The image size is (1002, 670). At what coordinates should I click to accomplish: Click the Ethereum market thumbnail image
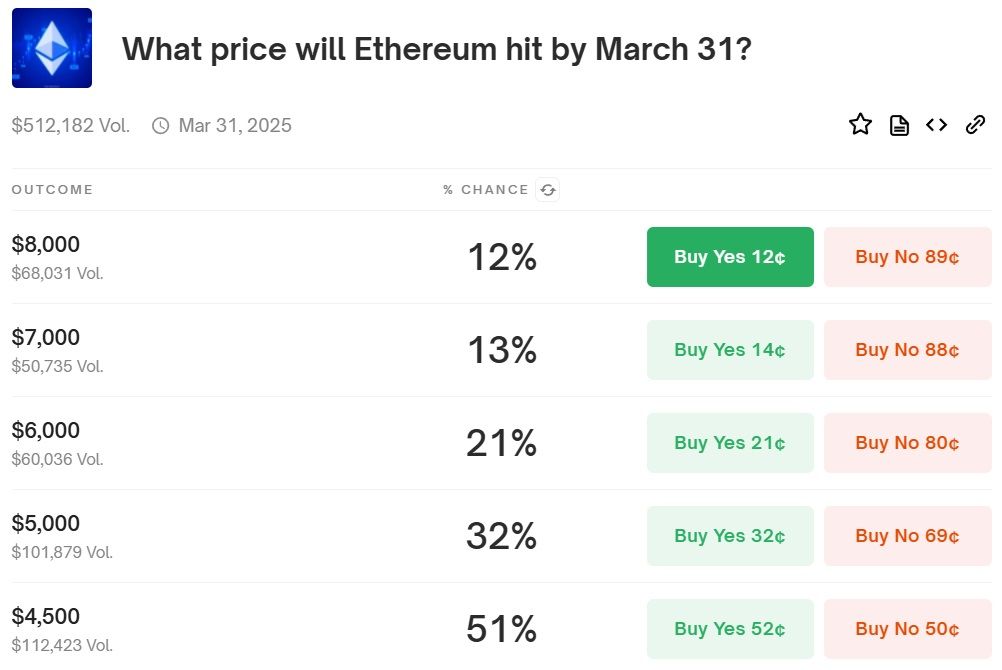52,48
